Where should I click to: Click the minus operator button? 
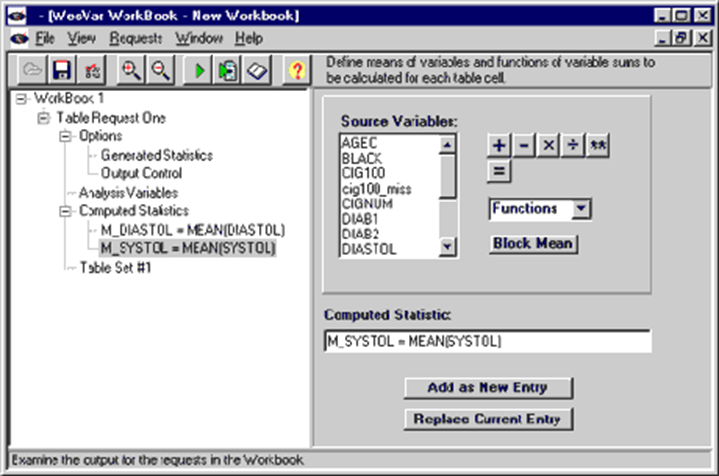click(524, 145)
